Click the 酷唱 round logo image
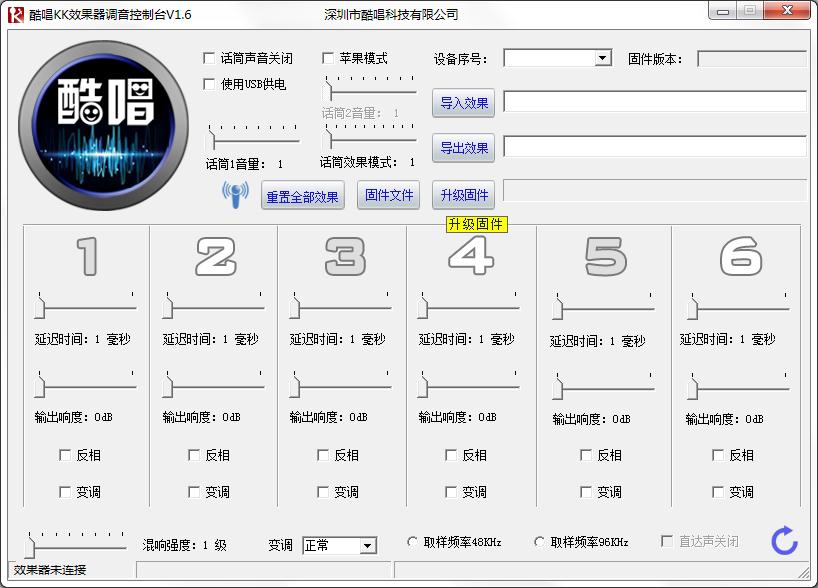Image resolution: width=818 pixels, height=588 pixels. coord(103,125)
